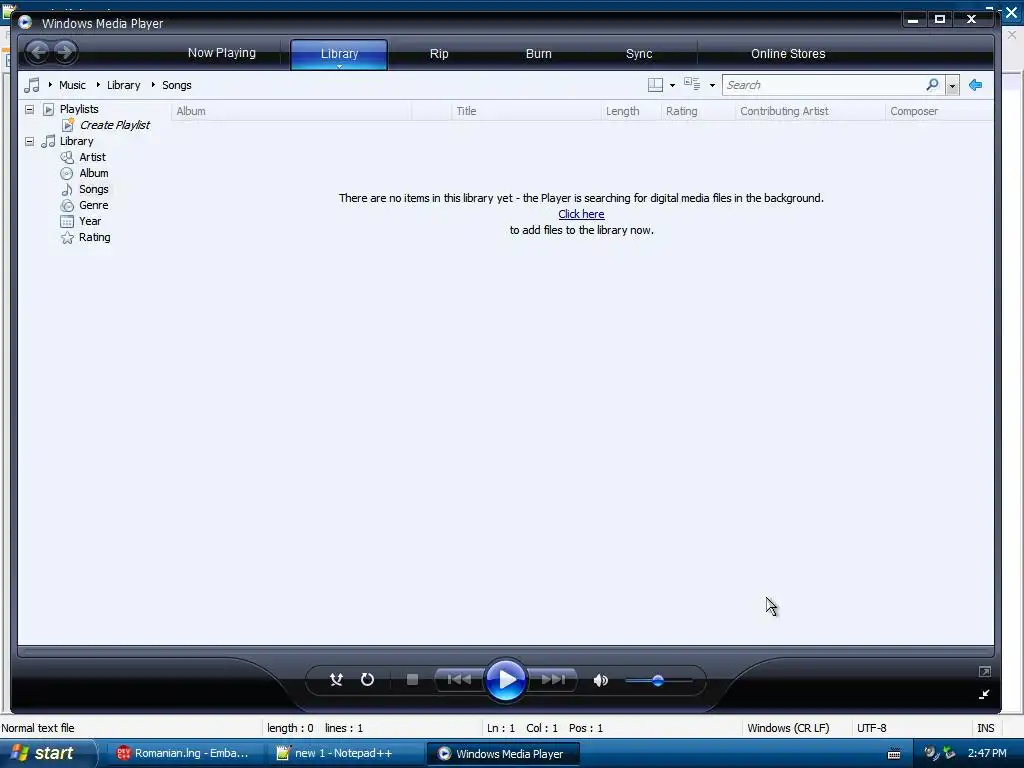The image size is (1024, 768).
Task: Click the Forward navigation arrow button
Action: click(65, 52)
